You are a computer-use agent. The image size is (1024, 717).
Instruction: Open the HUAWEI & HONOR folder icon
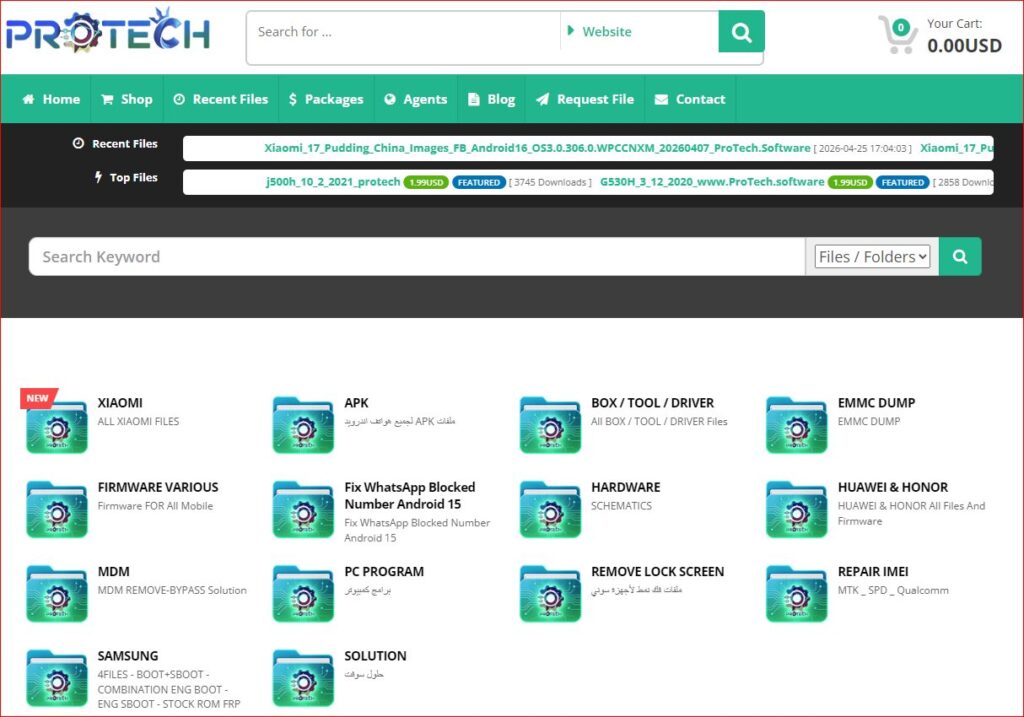click(x=796, y=510)
